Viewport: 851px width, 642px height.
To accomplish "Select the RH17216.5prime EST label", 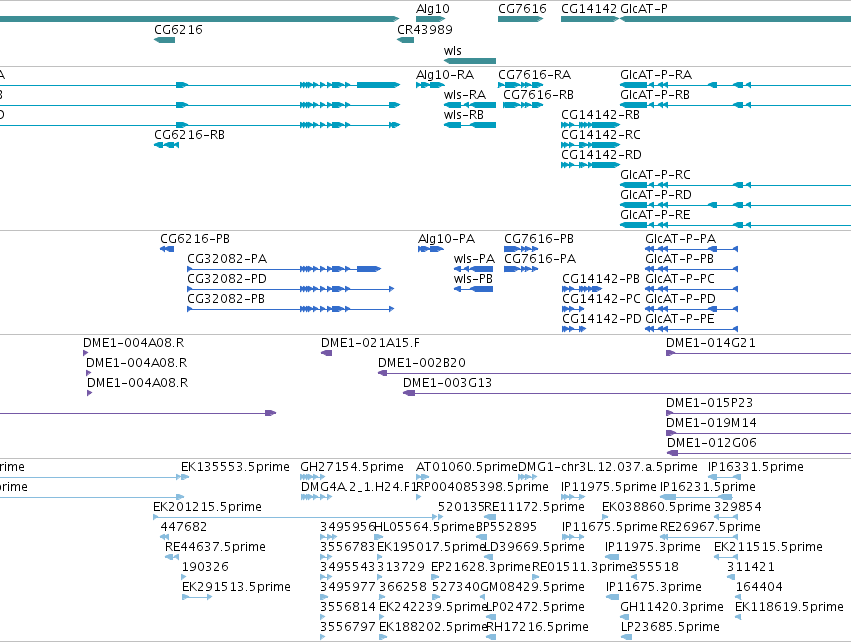I will (x=537, y=627).
